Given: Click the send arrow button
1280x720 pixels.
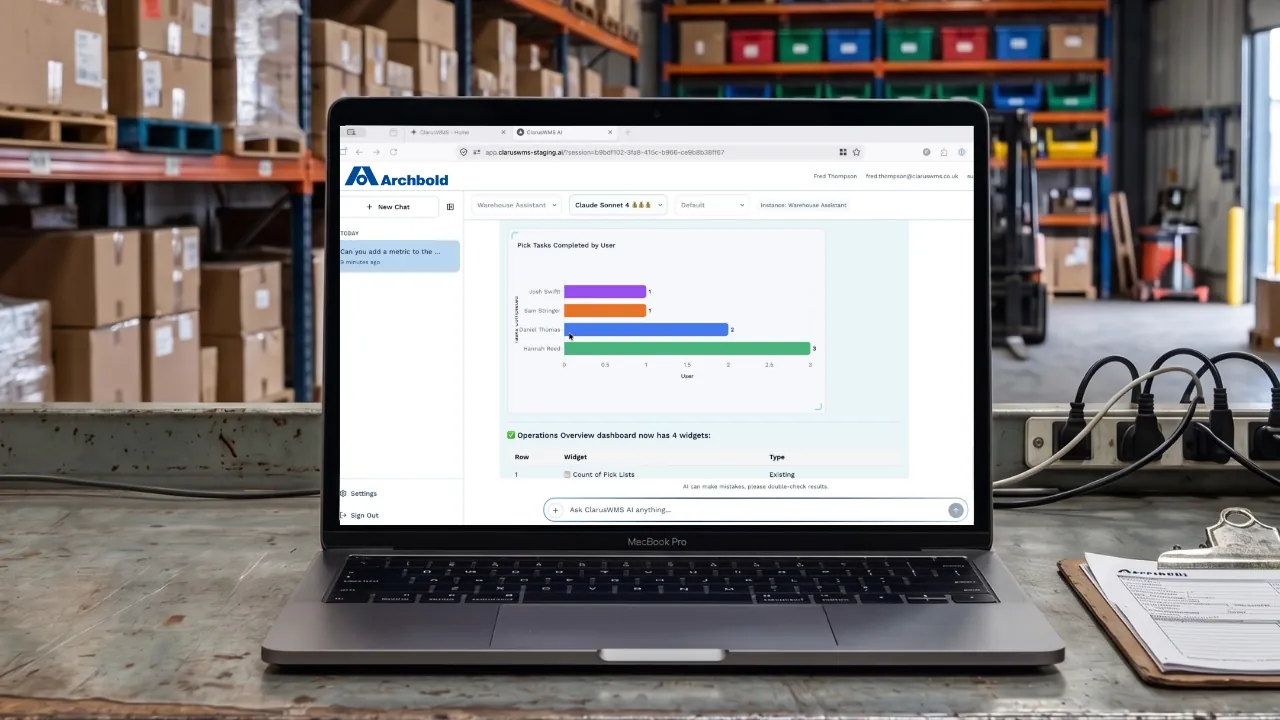Looking at the screenshot, I should (956, 510).
